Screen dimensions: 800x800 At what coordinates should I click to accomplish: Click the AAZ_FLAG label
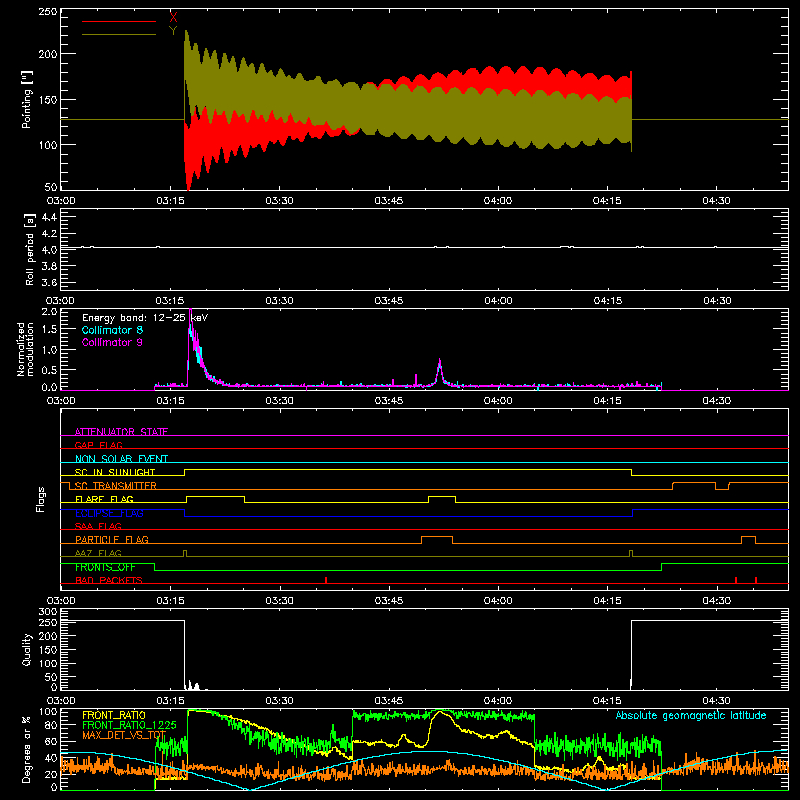(98, 553)
